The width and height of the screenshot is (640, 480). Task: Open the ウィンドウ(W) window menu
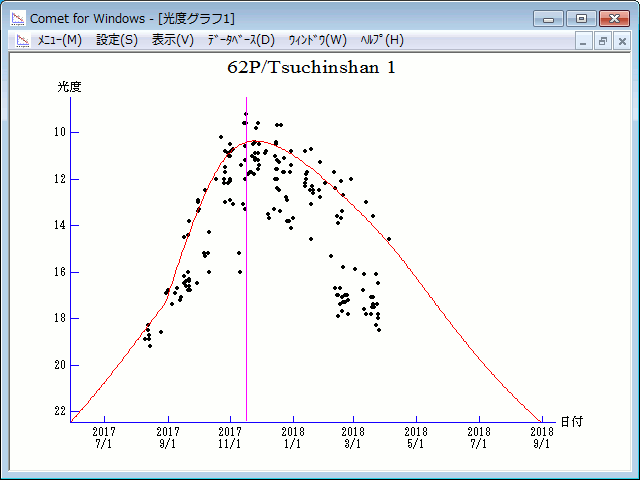(x=317, y=40)
